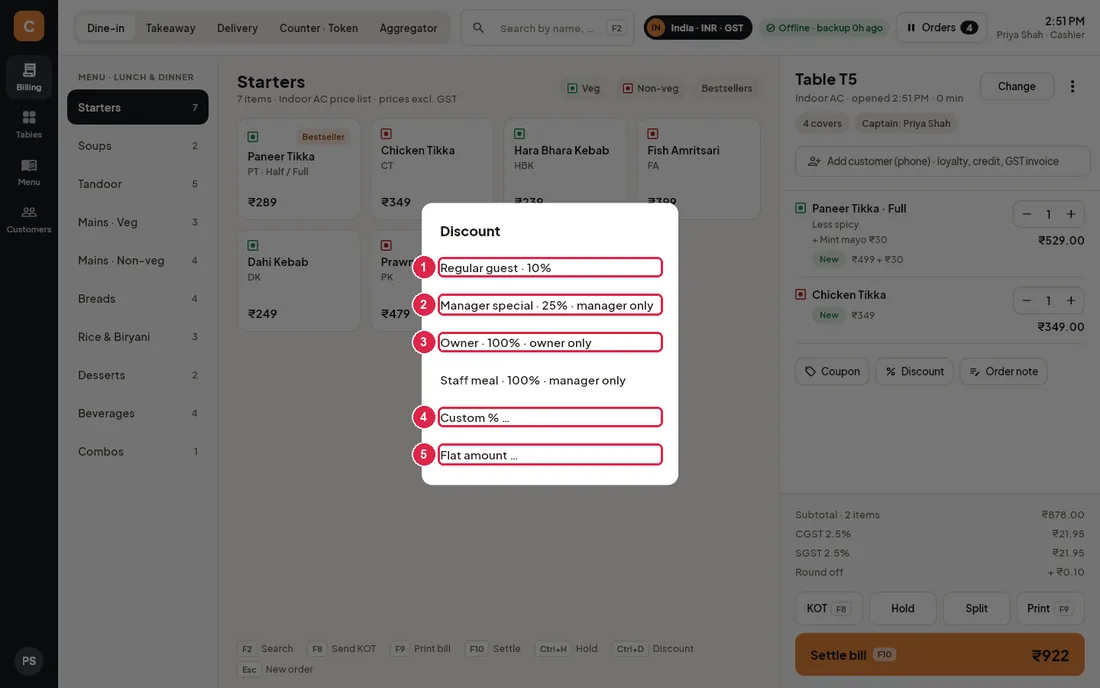1100x688 pixels.
Task: Click the Order note button
Action: coord(1003,372)
